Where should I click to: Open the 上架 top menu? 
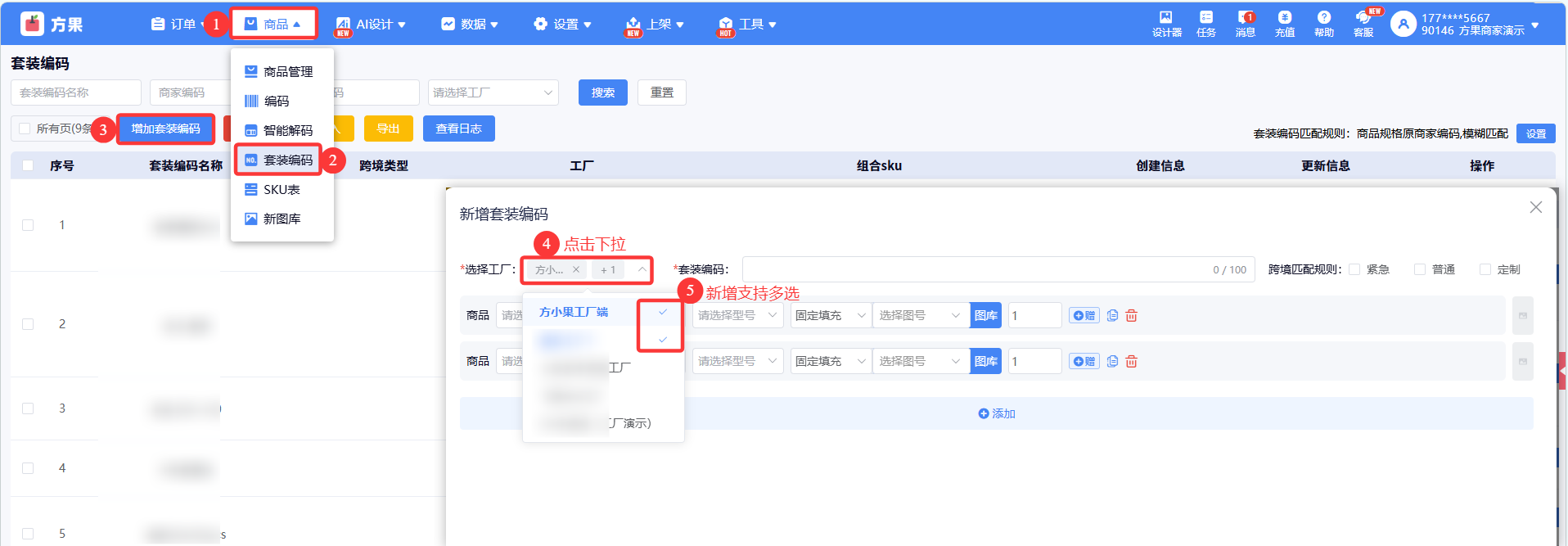655,24
